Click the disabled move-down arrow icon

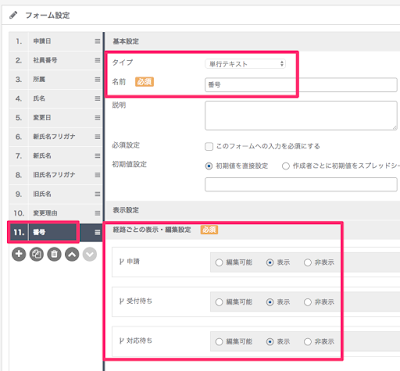[x=90, y=254]
